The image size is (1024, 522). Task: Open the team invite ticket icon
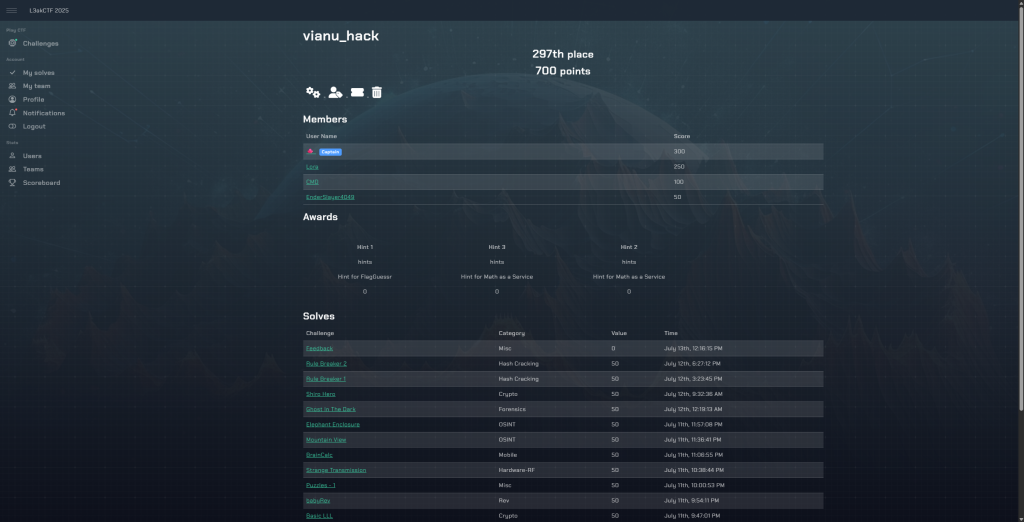click(357, 93)
